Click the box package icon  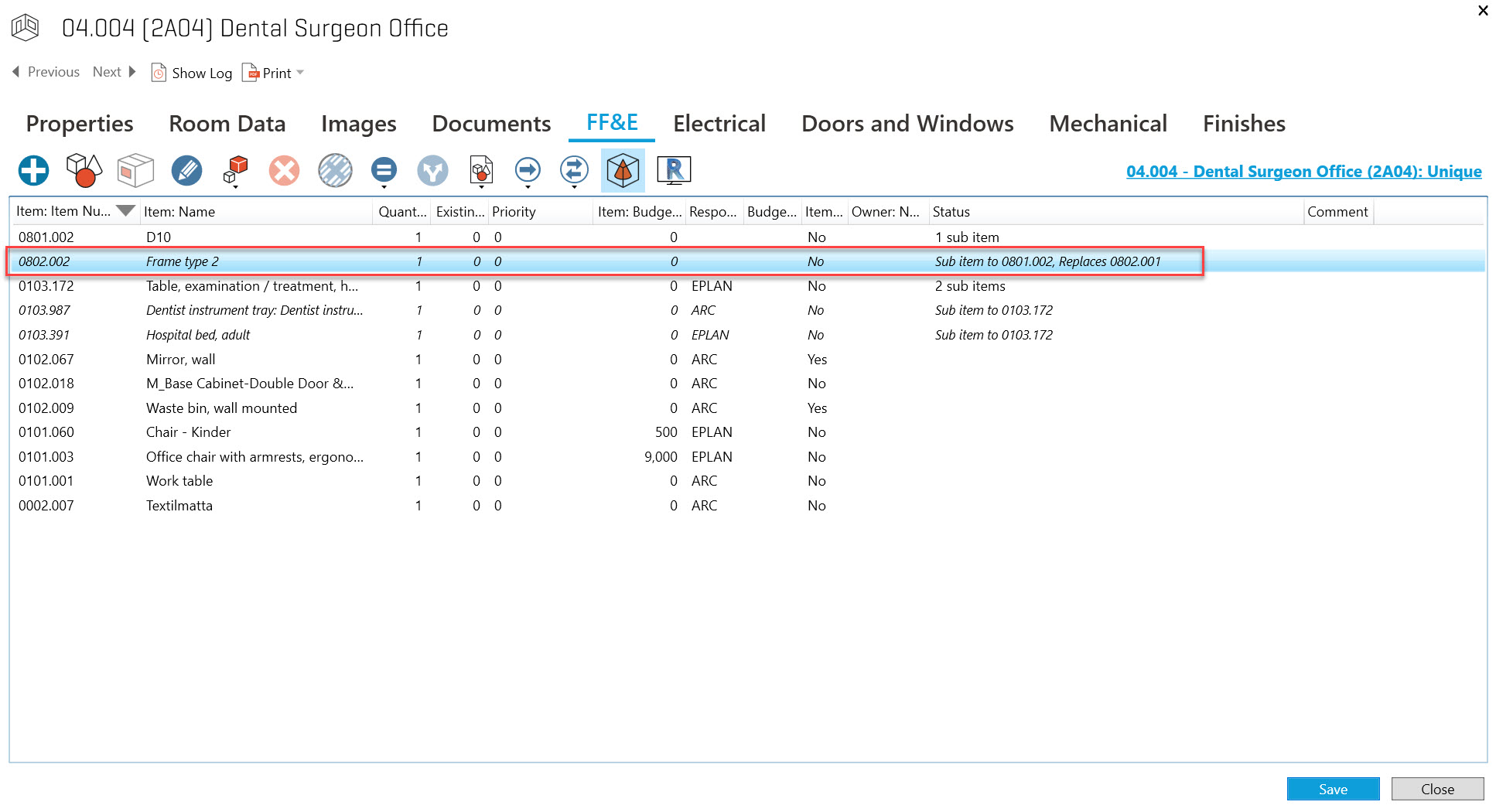(x=135, y=170)
